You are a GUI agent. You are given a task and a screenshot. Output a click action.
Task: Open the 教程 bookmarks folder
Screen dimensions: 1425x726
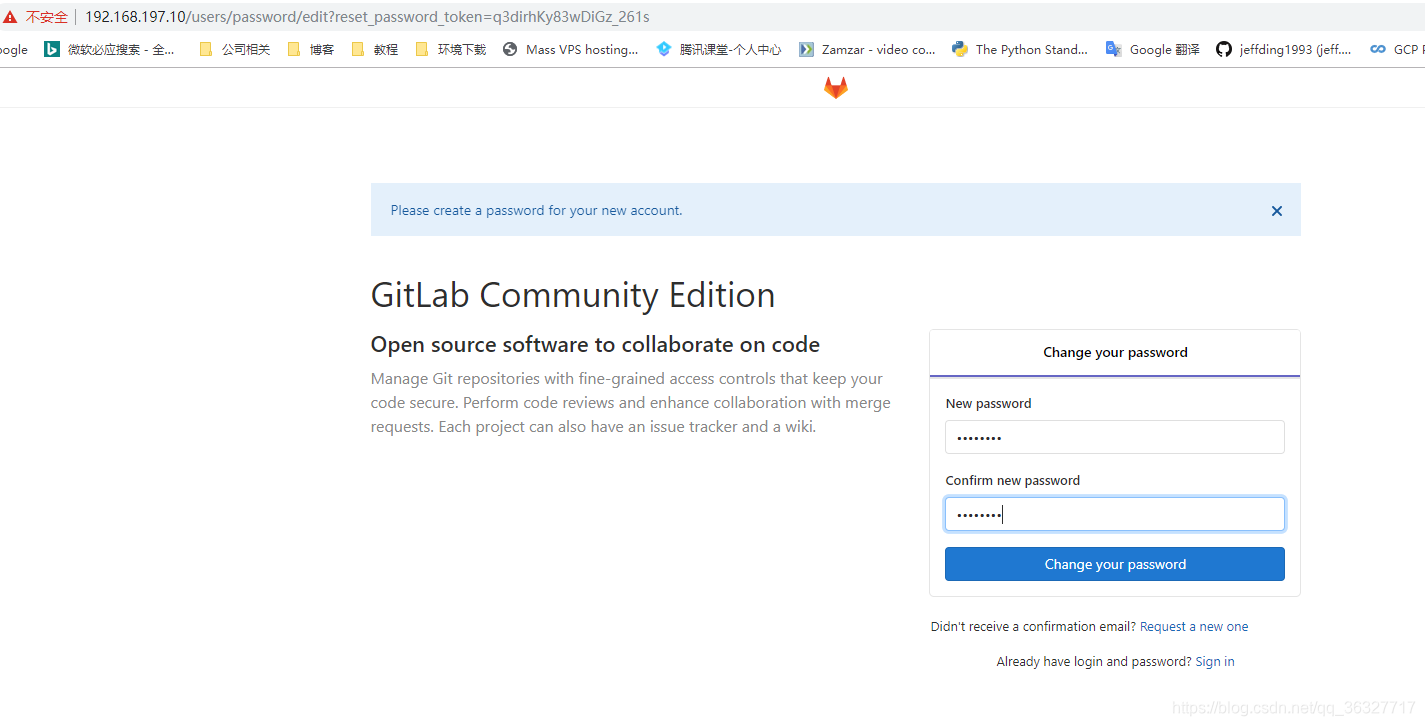click(375, 49)
